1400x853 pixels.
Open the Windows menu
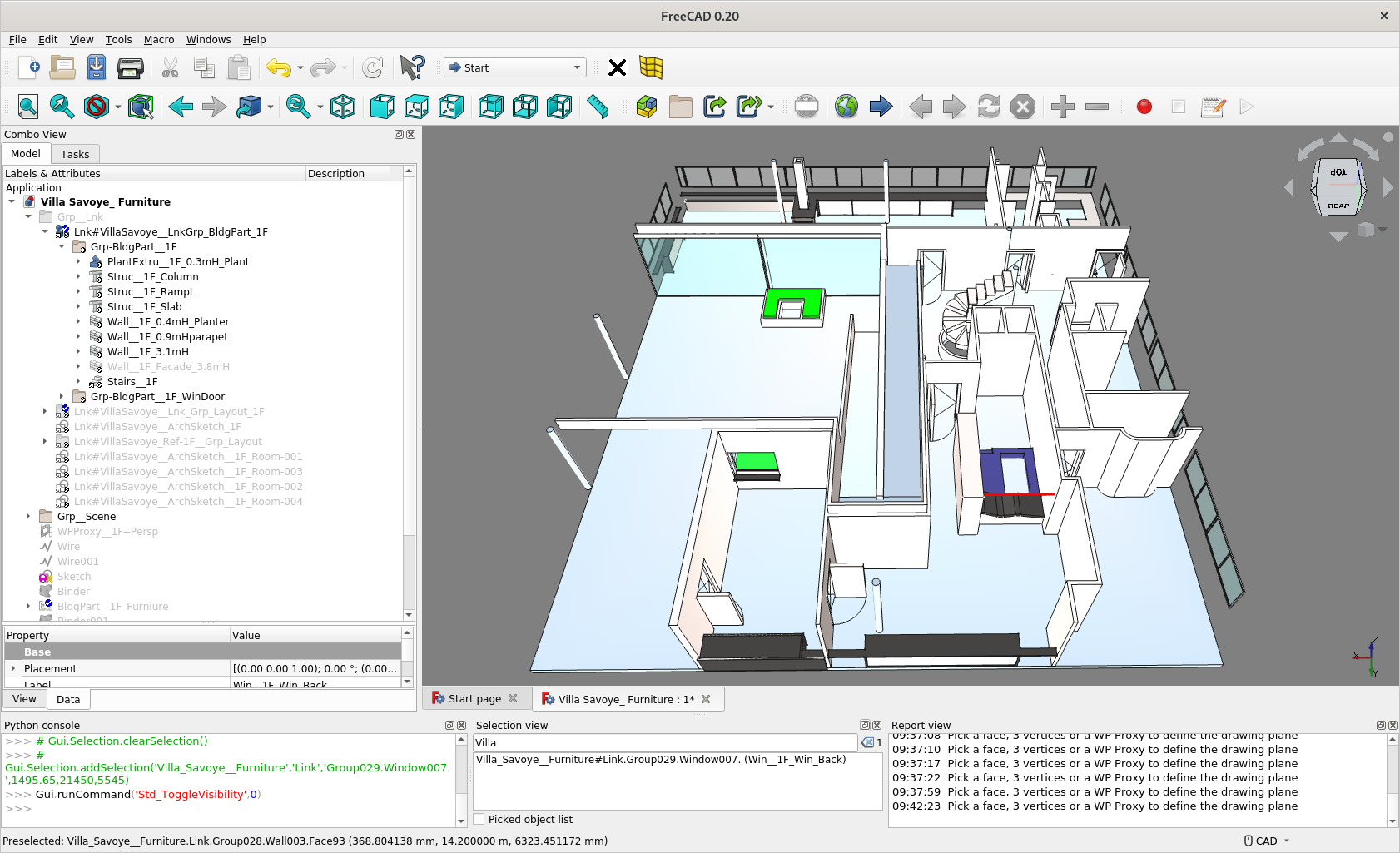click(208, 39)
